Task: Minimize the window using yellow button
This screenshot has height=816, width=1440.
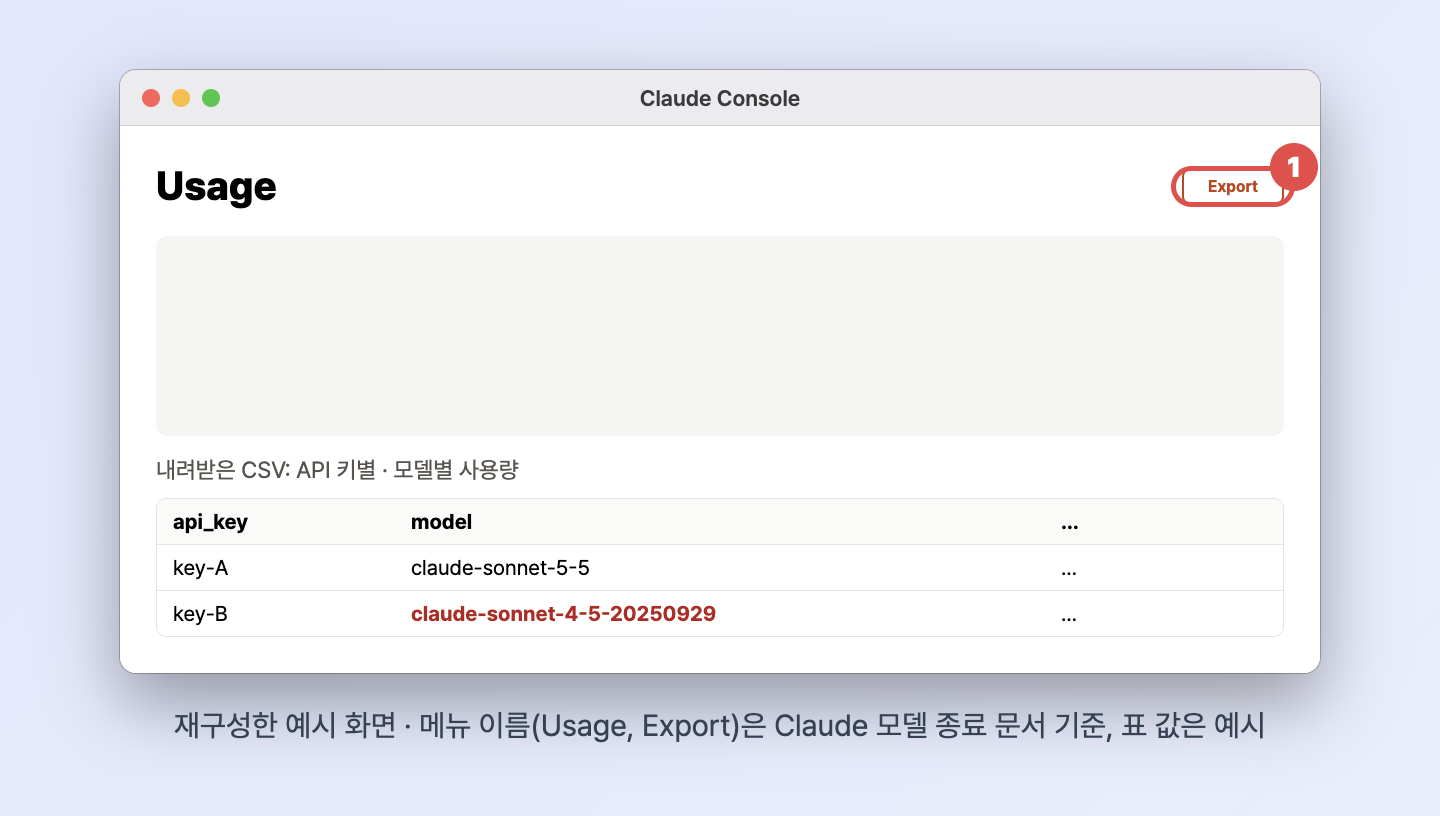Action: tap(181, 98)
